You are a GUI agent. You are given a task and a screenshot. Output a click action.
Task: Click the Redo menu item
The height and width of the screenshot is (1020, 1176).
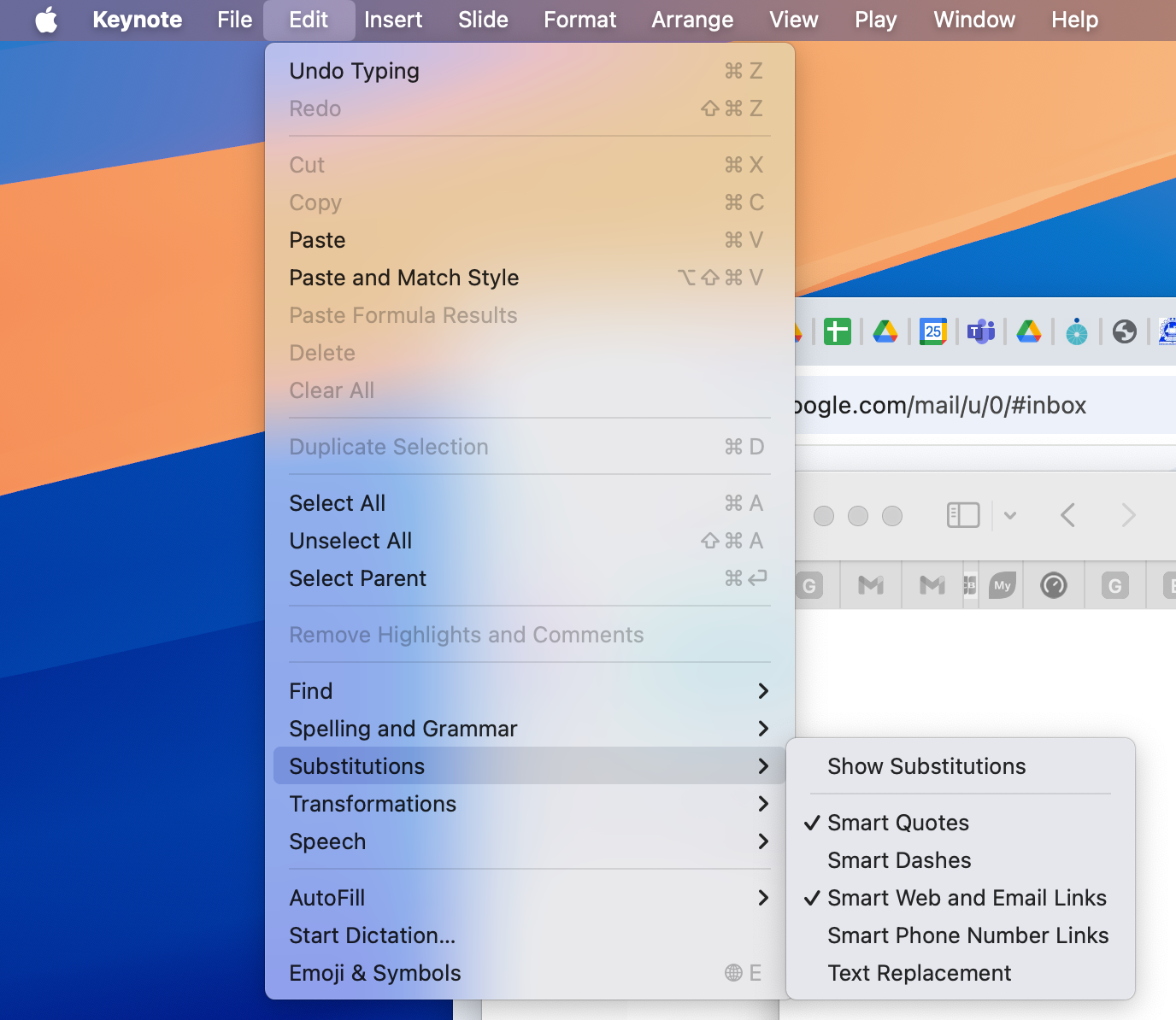(x=530, y=108)
